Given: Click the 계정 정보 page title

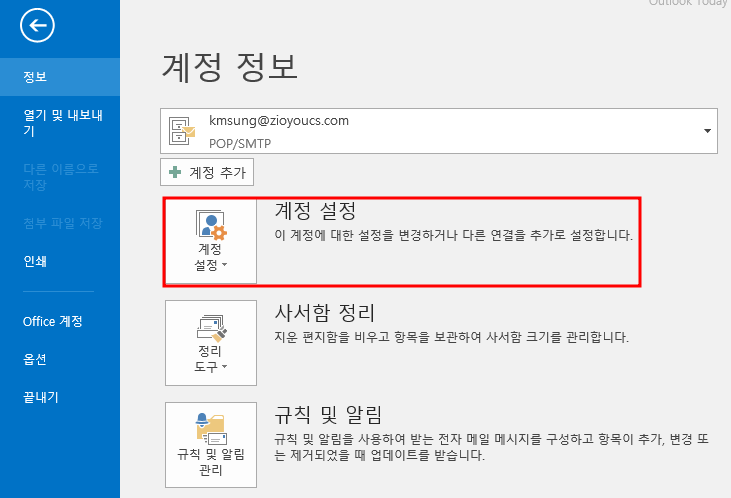Looking at the screenshot, I should click(229, 67).
